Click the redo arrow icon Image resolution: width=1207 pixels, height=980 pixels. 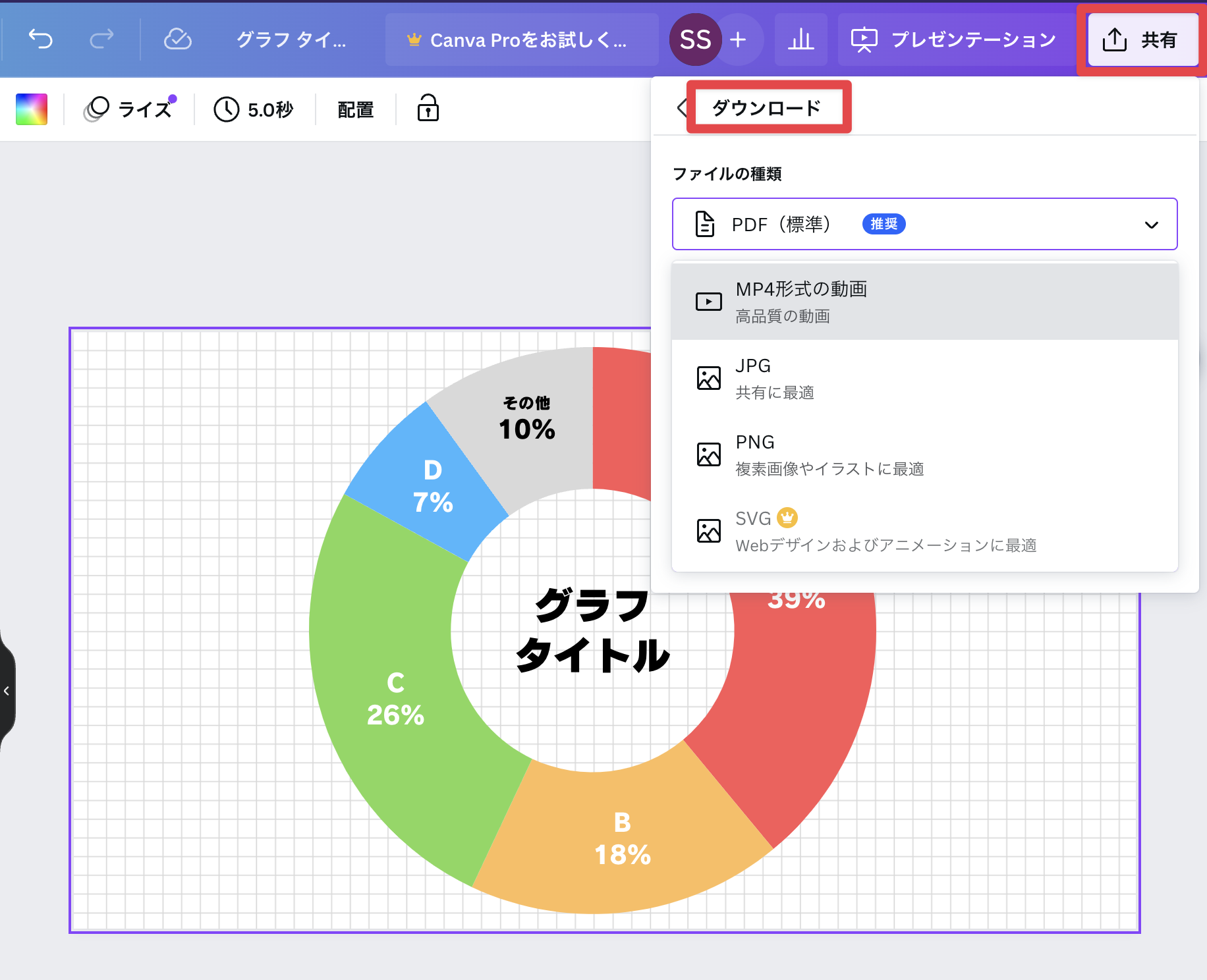point(101,40)
